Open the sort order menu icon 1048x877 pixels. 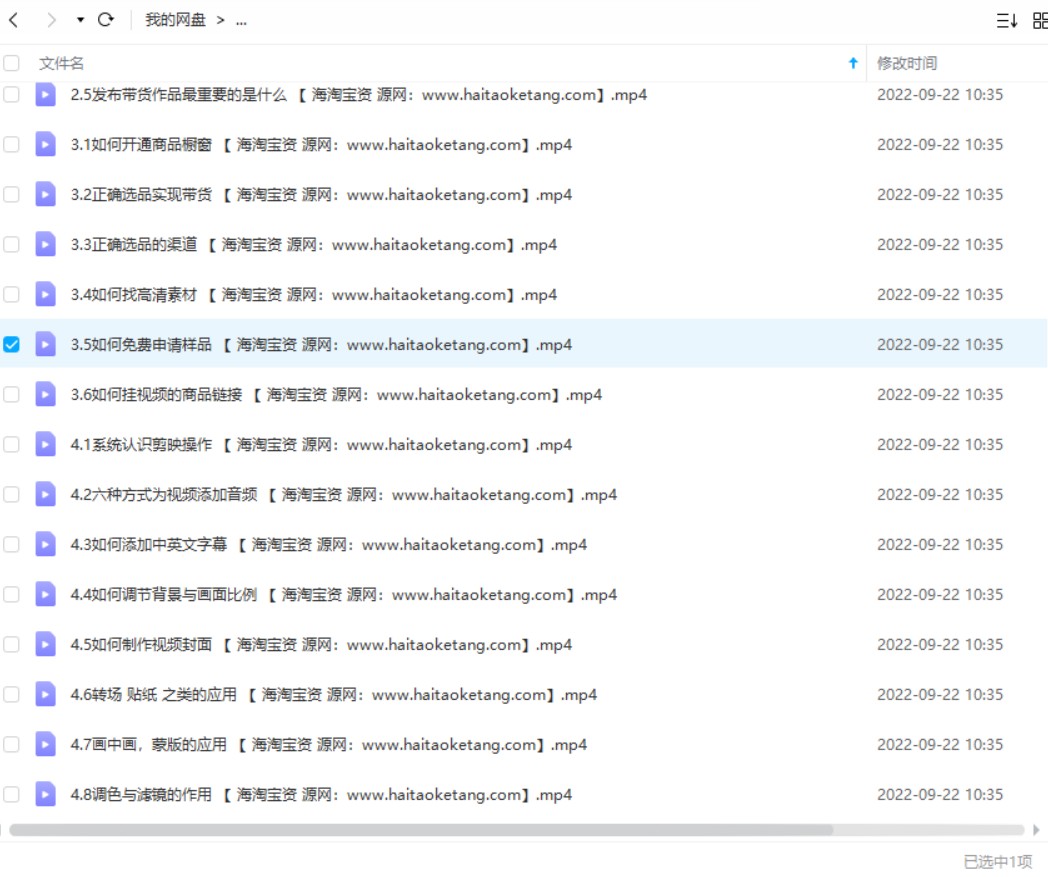click(x=1007, y=21)
